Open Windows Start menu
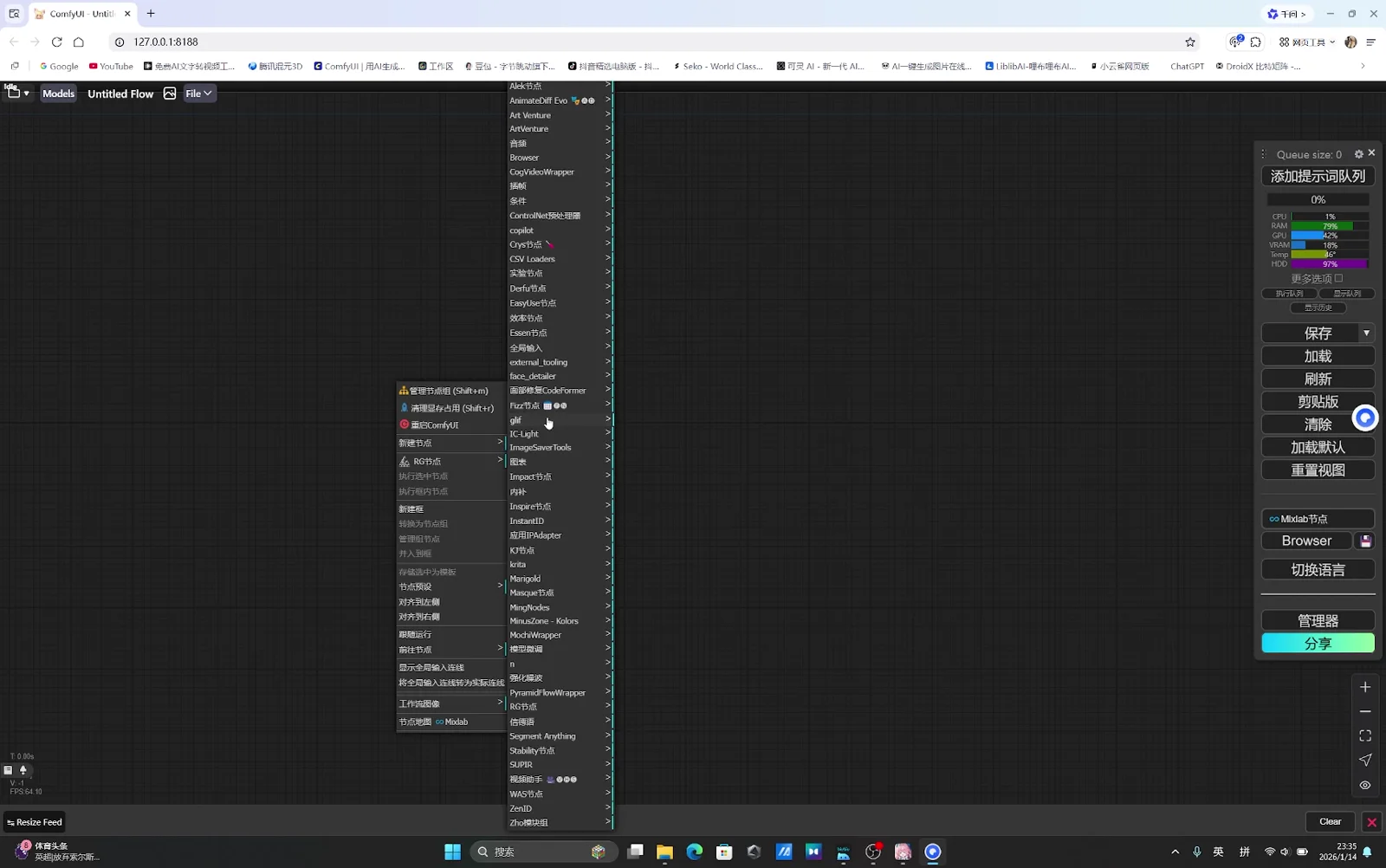 point(452,852)
